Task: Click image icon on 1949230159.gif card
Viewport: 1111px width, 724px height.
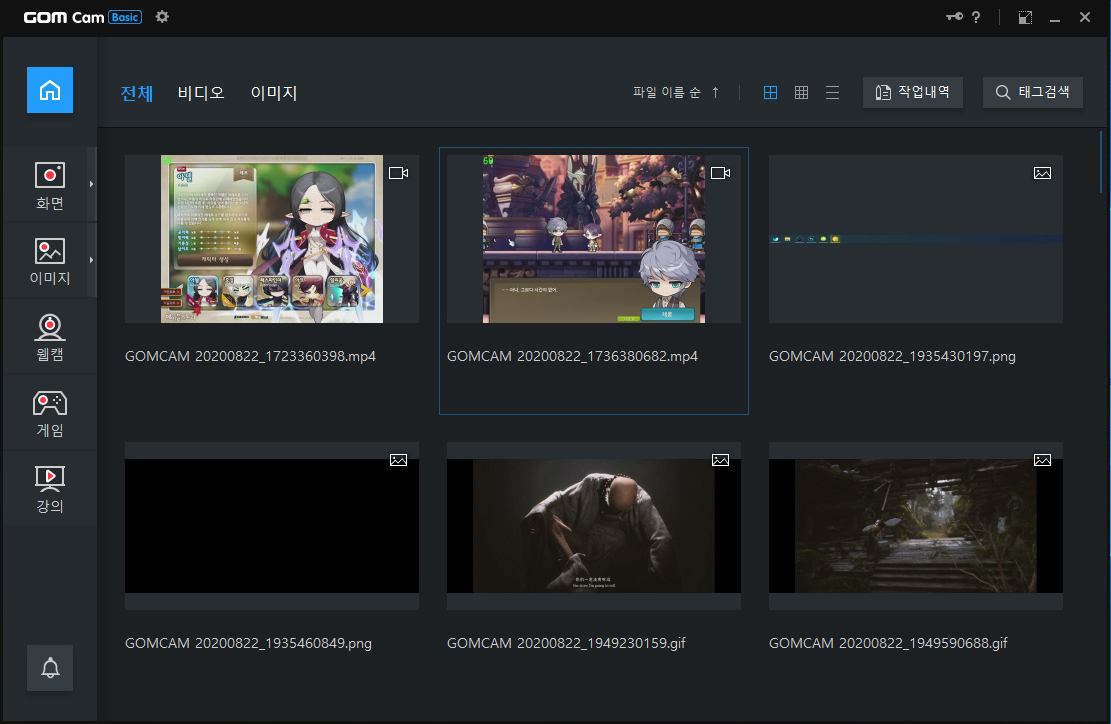Action: click(721, 460)
